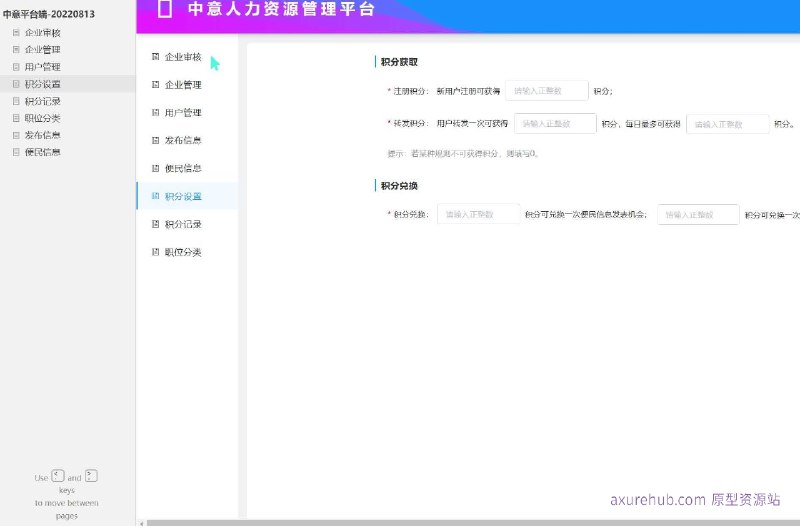Click page icon beside sitemap 积分设置
Viewport: 800px width, 526px height.
(16, 84)
